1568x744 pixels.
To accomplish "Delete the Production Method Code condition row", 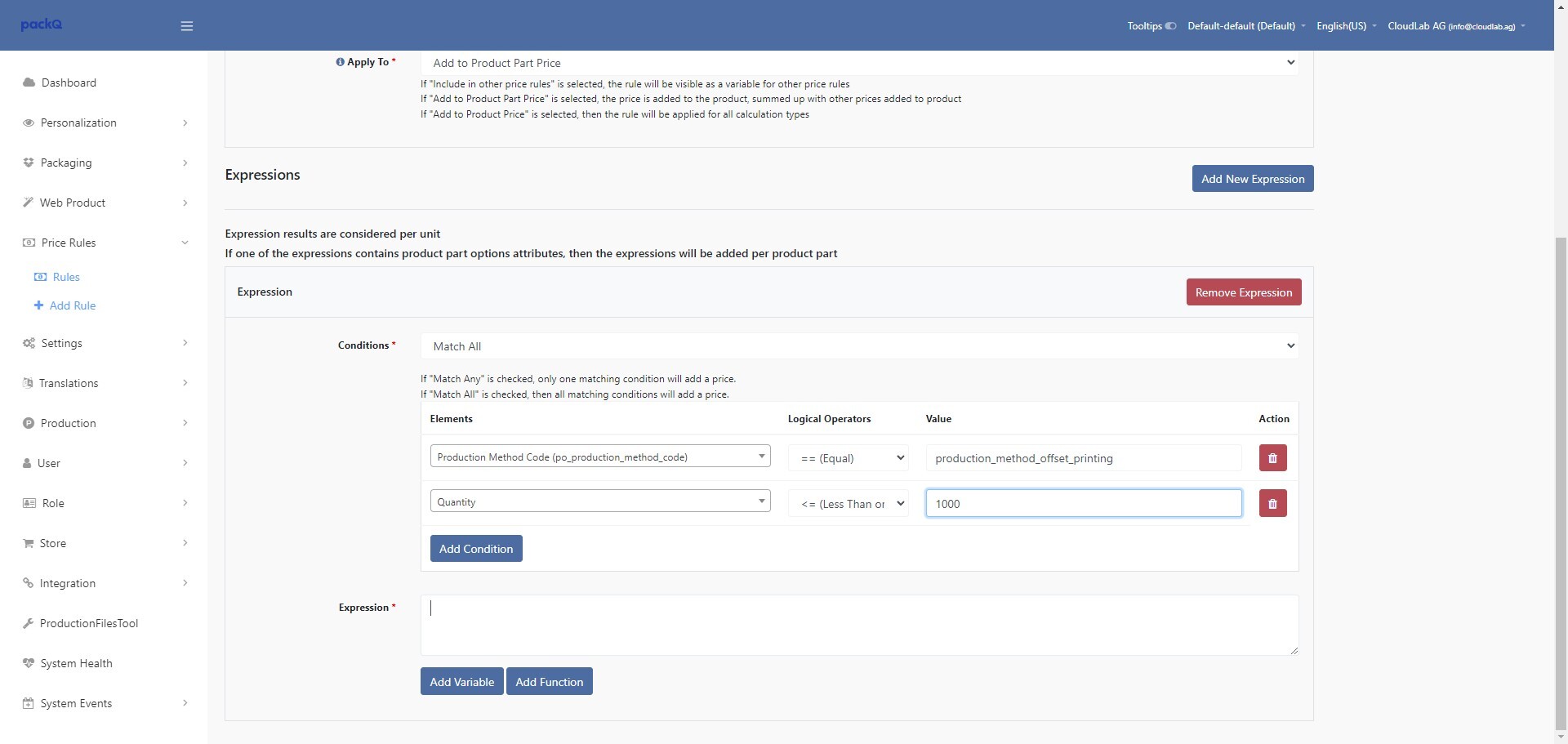I will point(1272,458).
